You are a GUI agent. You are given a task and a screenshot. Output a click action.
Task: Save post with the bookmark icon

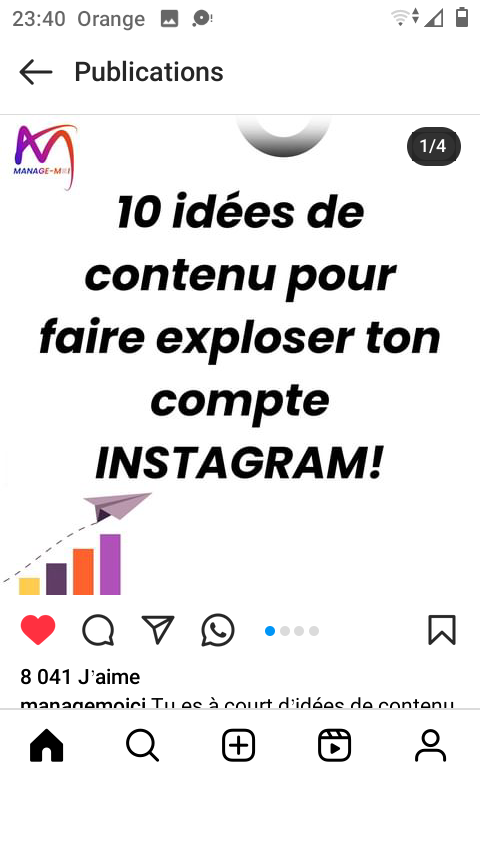pyautogui.click(x=442, y=630)
